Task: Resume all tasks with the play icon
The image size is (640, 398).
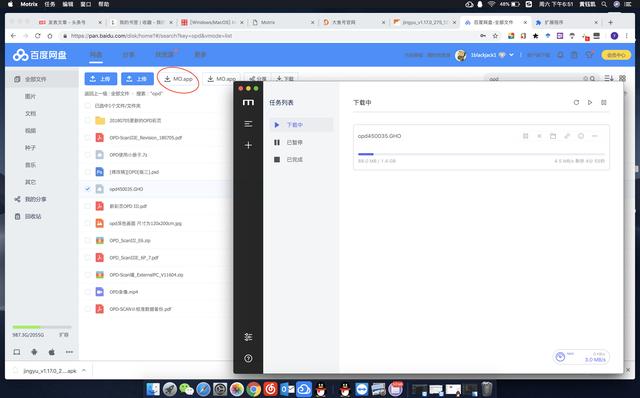Action: [x=590, y=102]
